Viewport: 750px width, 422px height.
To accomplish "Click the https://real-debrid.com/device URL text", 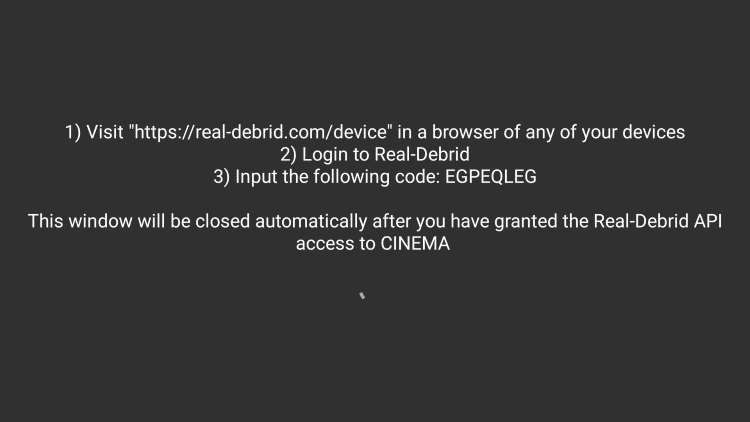I will point(261,132).
